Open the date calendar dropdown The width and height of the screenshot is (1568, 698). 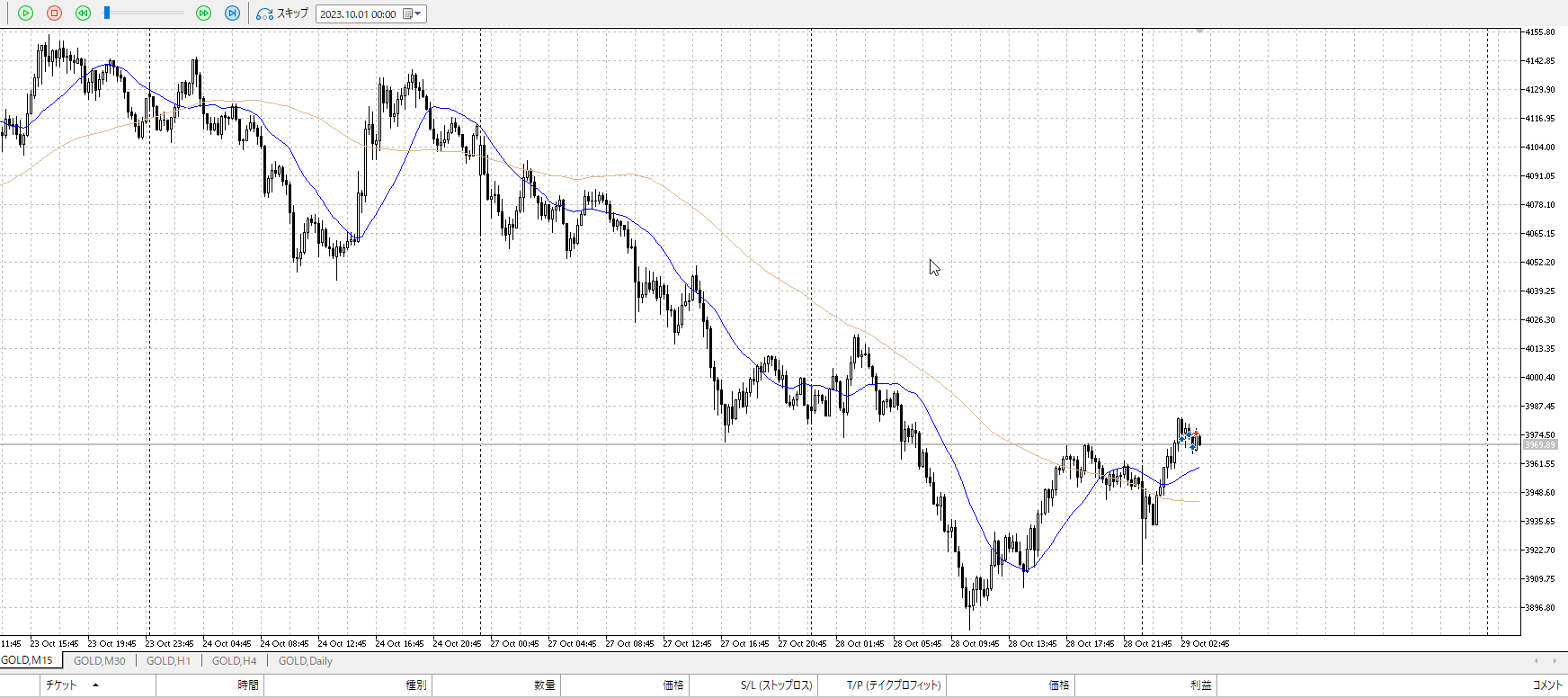[x=413, y=13]
